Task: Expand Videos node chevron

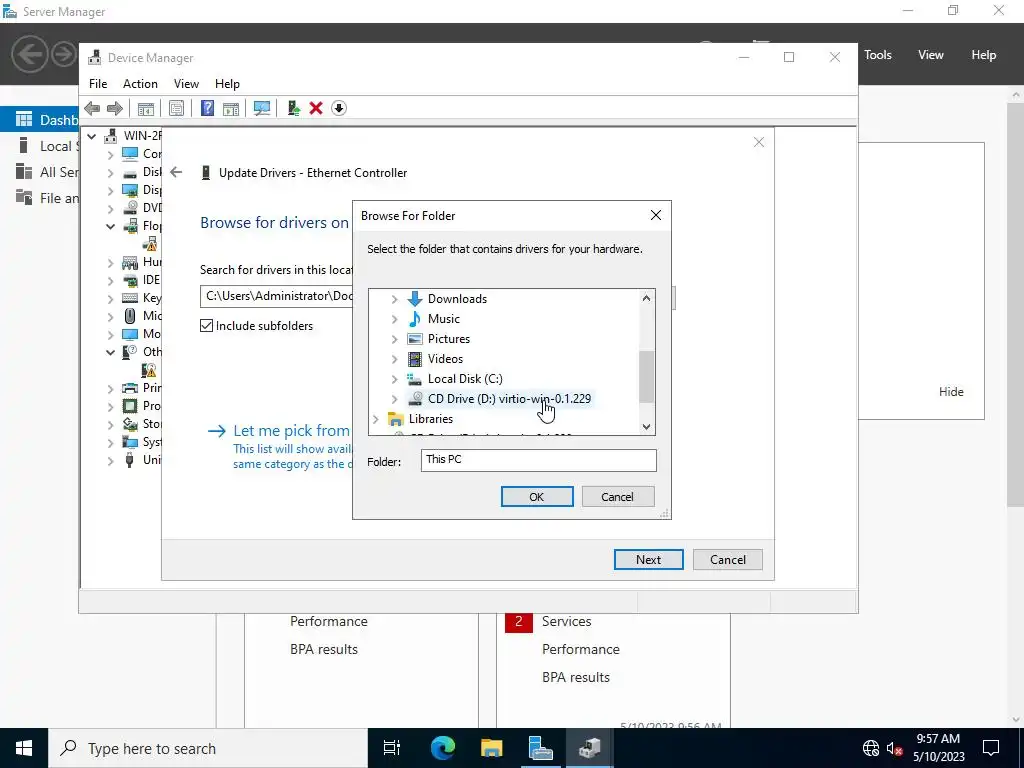Action: [x=394, y=359]
